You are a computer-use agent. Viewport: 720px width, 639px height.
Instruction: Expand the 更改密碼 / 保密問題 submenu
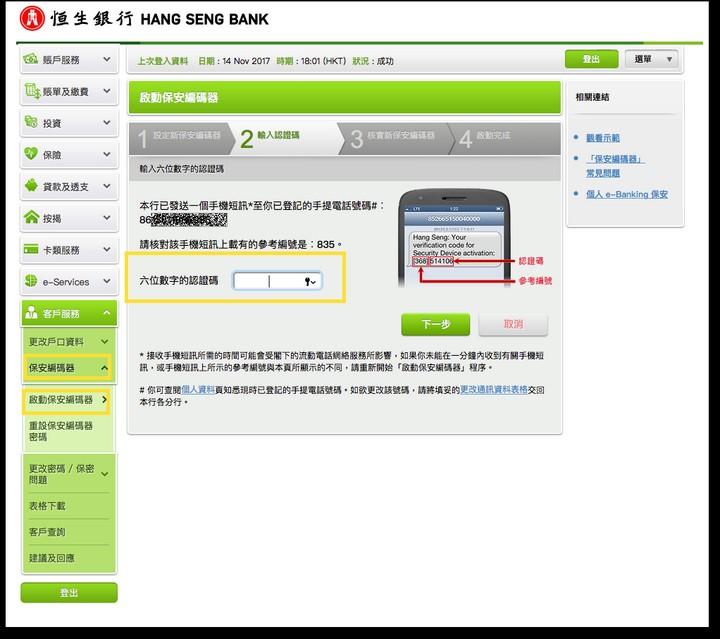click(105, 473)
